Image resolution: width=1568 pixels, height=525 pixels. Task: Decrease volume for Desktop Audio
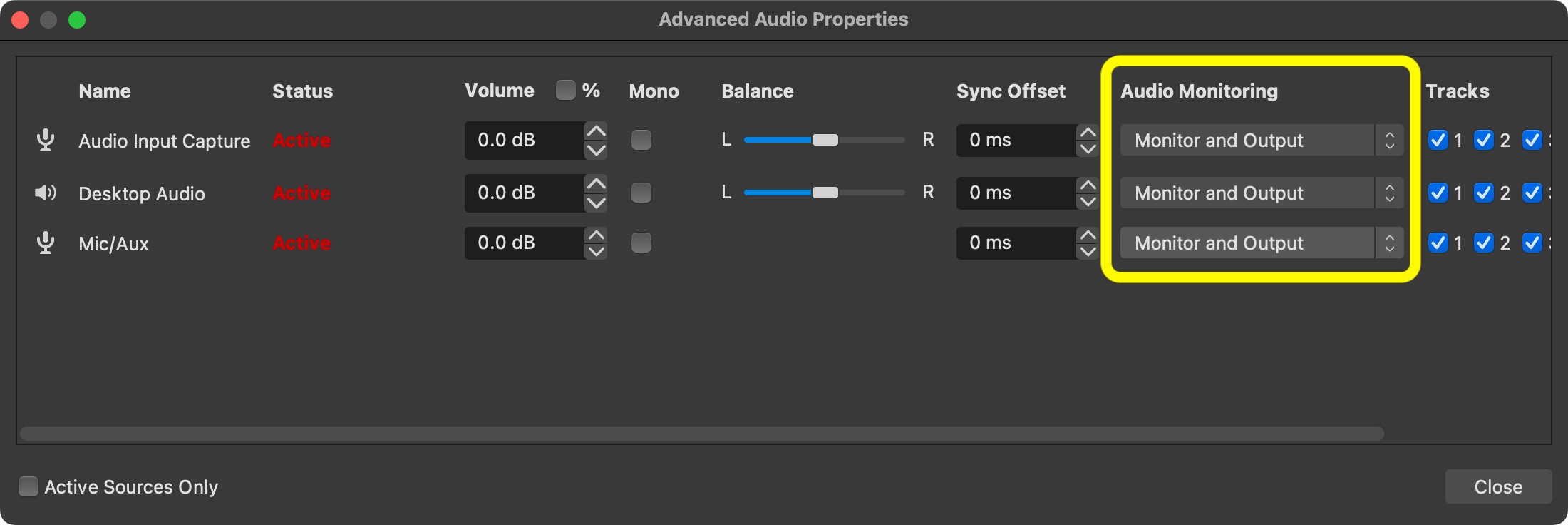point(596,203)
